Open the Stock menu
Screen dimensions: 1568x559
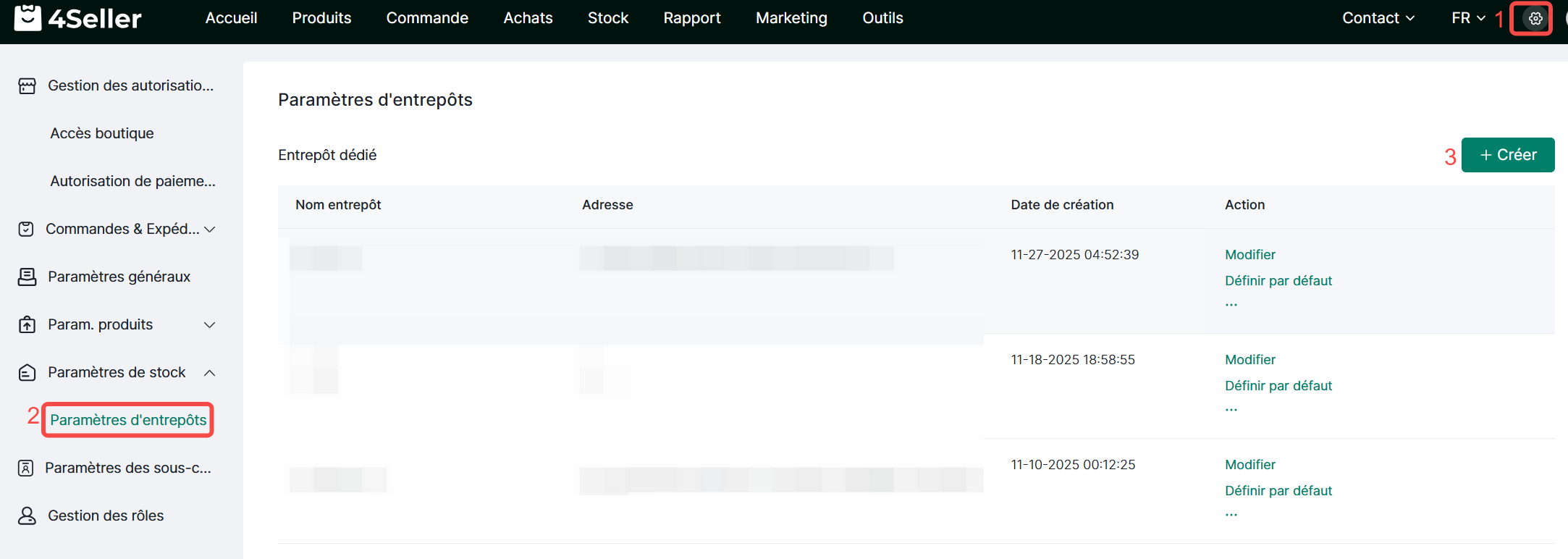click(x=607, y=18)
